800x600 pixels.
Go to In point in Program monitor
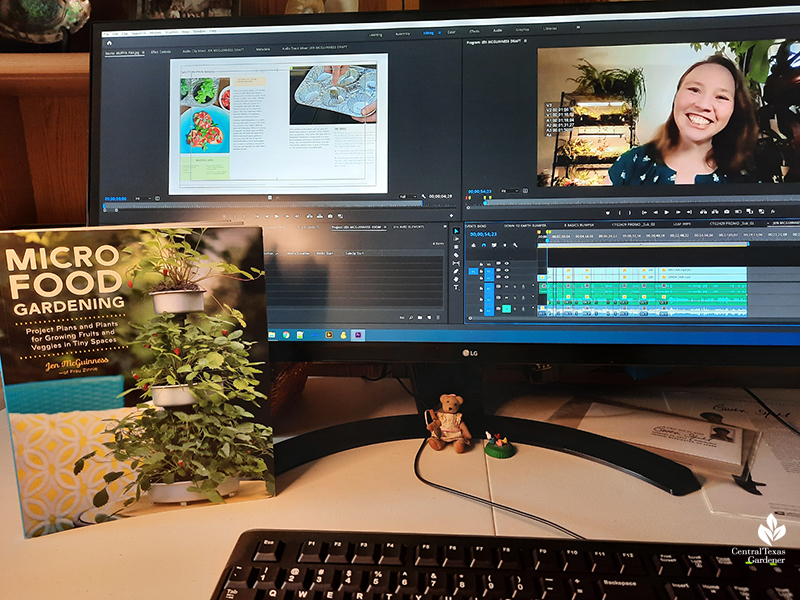click(x=644, y=212)
